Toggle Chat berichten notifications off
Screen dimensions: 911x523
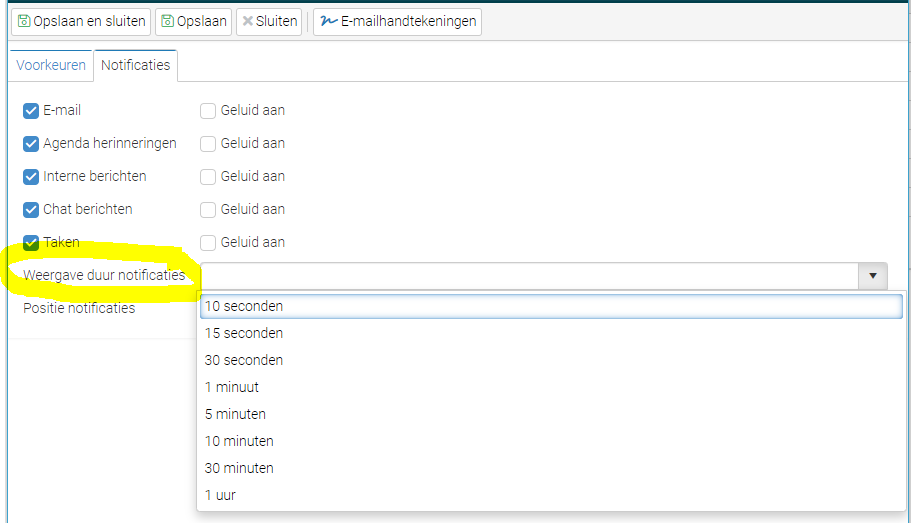[31, 210]
